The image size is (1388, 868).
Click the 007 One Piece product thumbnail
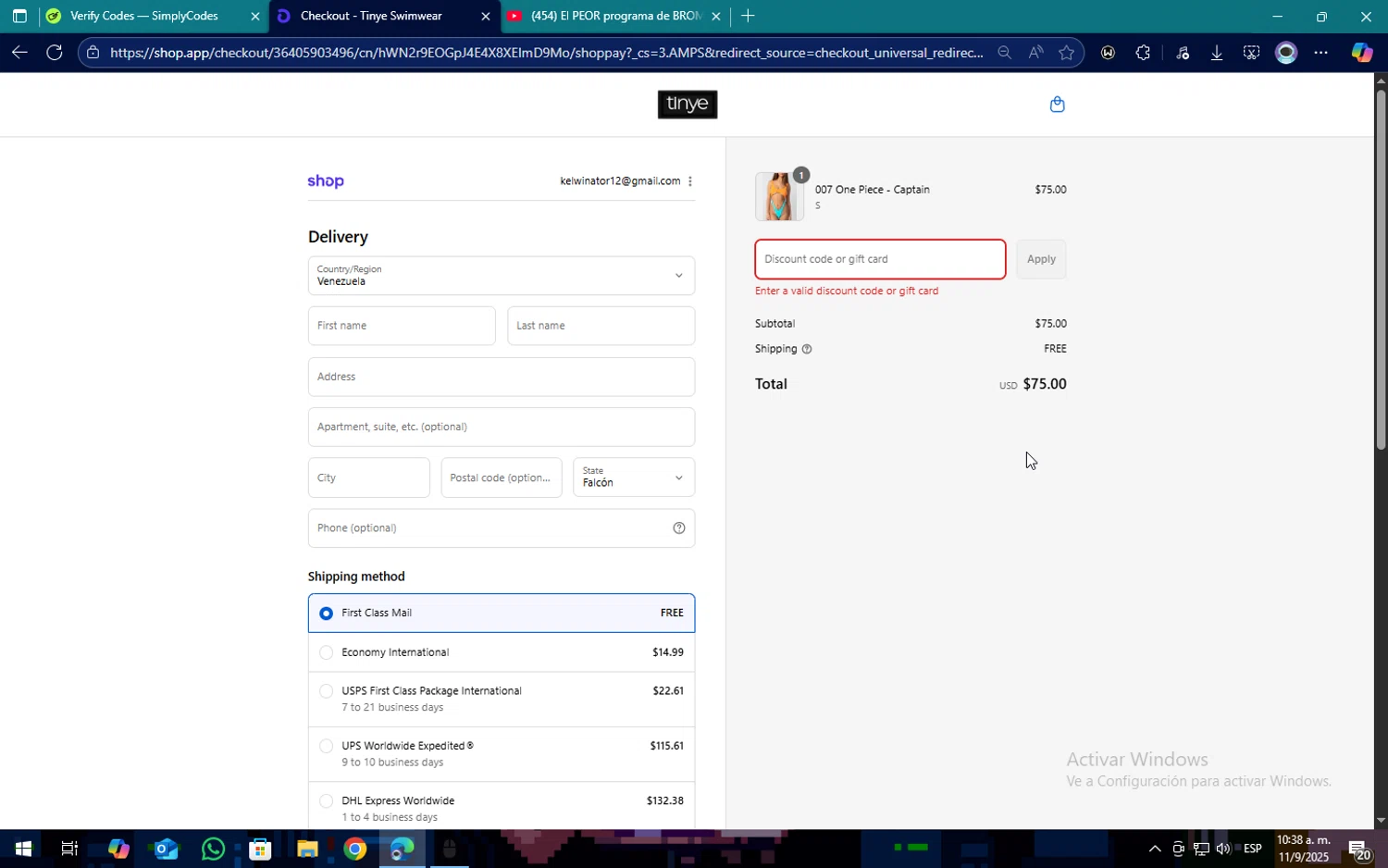tap(779, 196)
